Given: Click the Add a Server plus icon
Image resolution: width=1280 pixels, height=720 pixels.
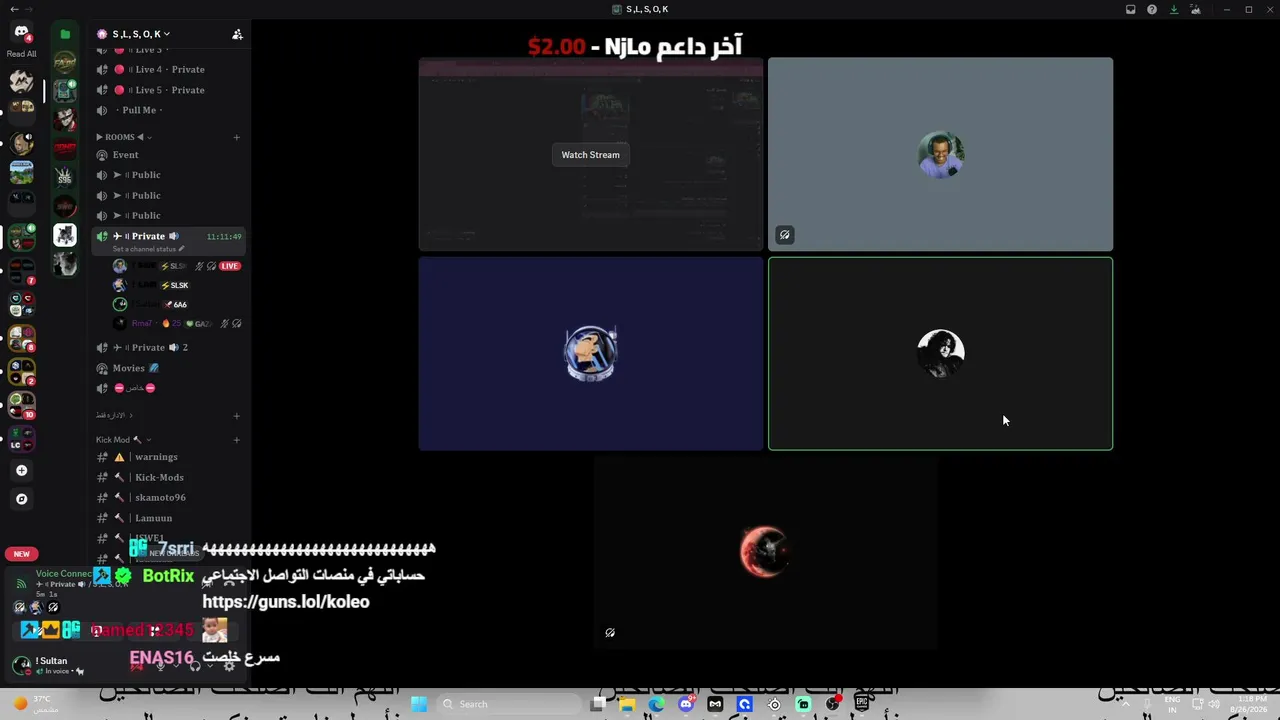Looking at the screenshot, I should (21, 470).
